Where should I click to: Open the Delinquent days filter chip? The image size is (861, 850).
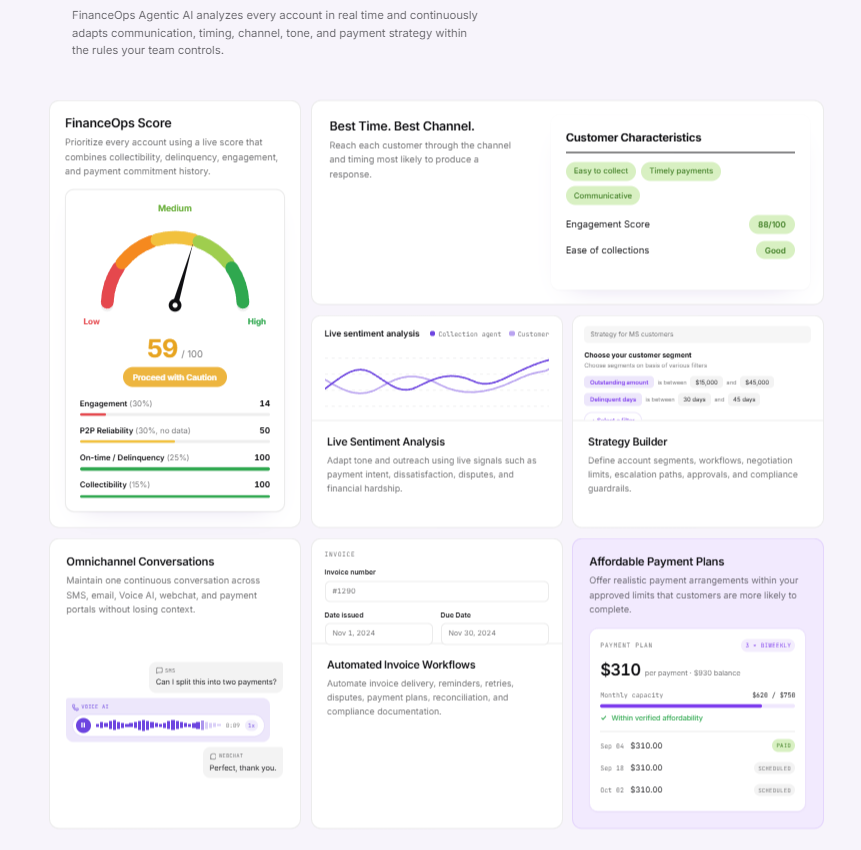coord(613,399)
